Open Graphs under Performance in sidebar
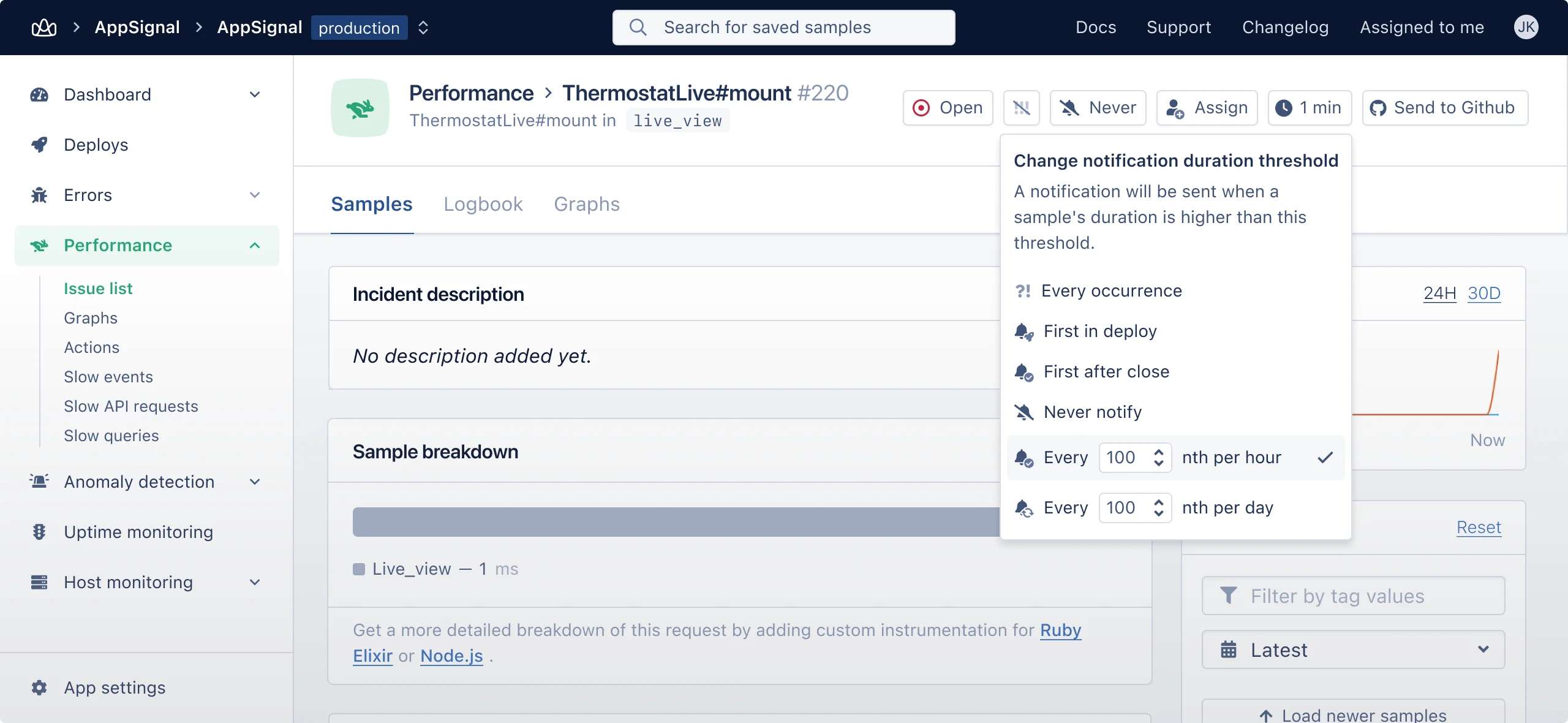The width and height of the screenshot is (1568, 723). pyautogui.click(x=91, y=318)
